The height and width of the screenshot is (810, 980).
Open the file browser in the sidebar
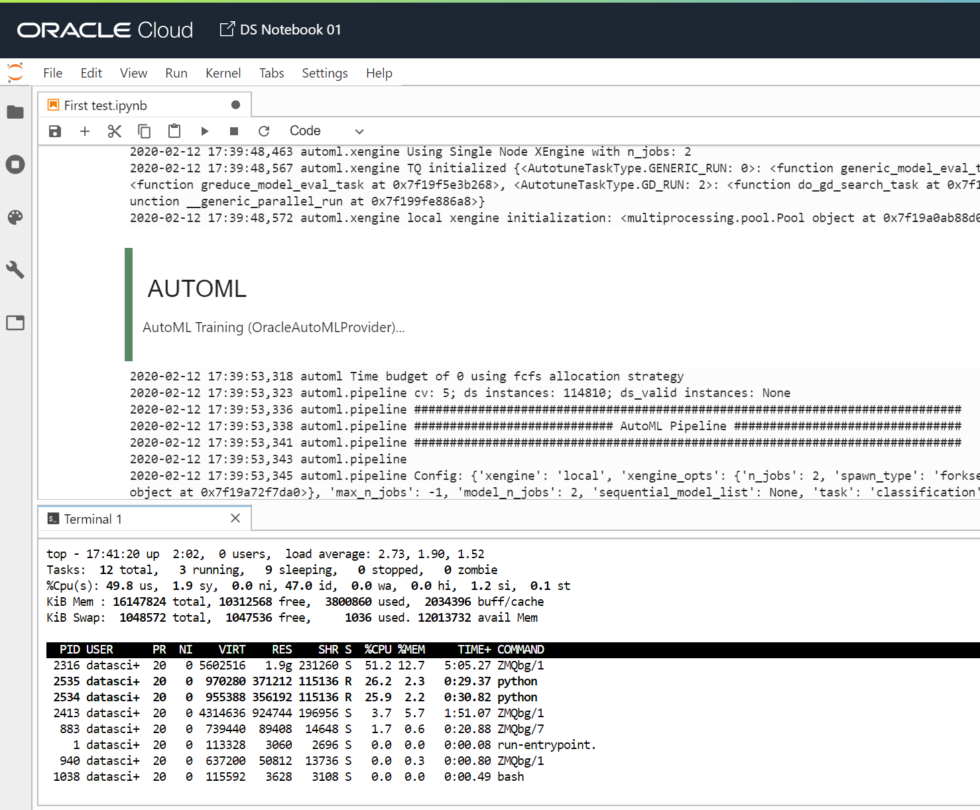point(15,112)
